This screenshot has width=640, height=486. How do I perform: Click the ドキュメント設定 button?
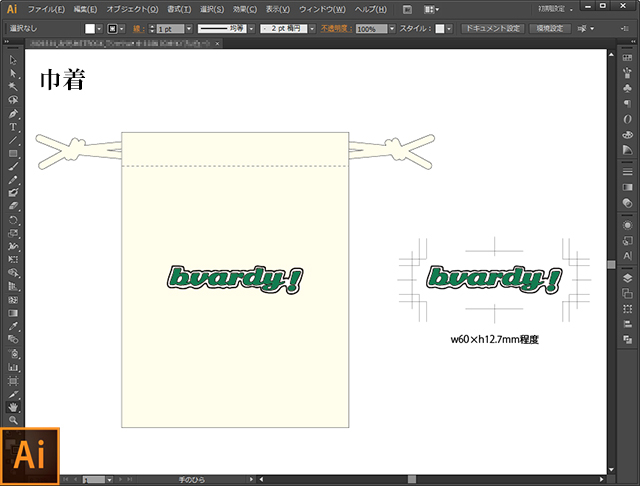coord(493,29)
